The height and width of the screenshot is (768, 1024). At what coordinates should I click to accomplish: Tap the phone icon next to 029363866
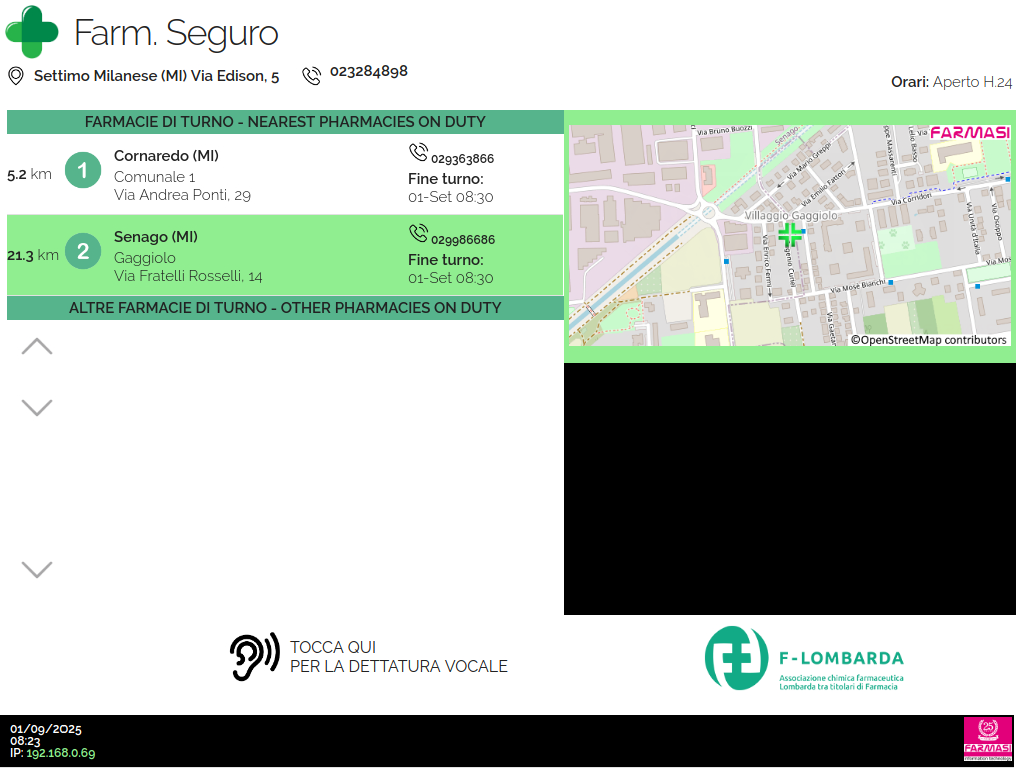(x=418, y=153)
